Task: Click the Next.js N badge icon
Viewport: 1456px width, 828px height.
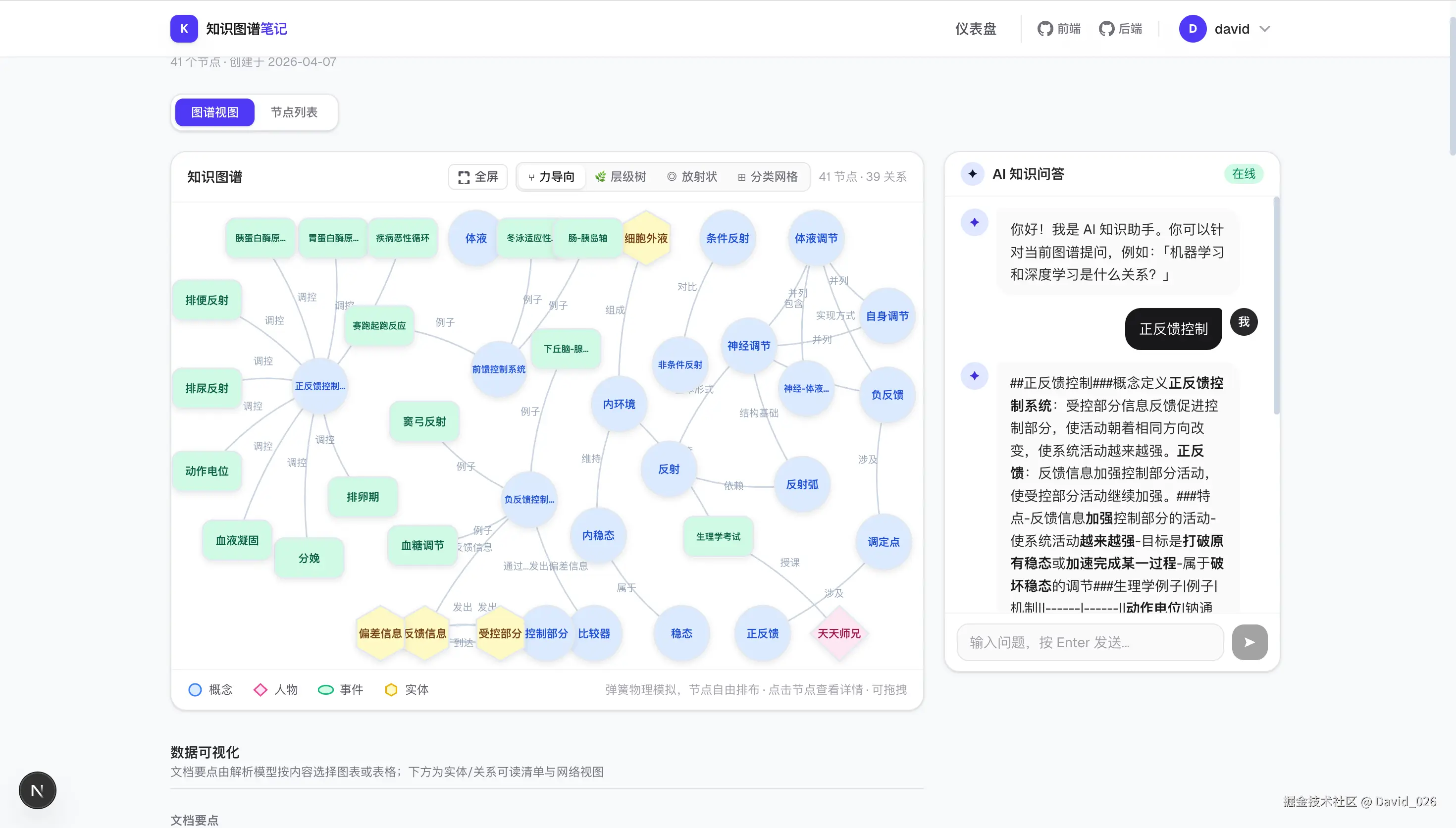Action: tap(38, 790)
